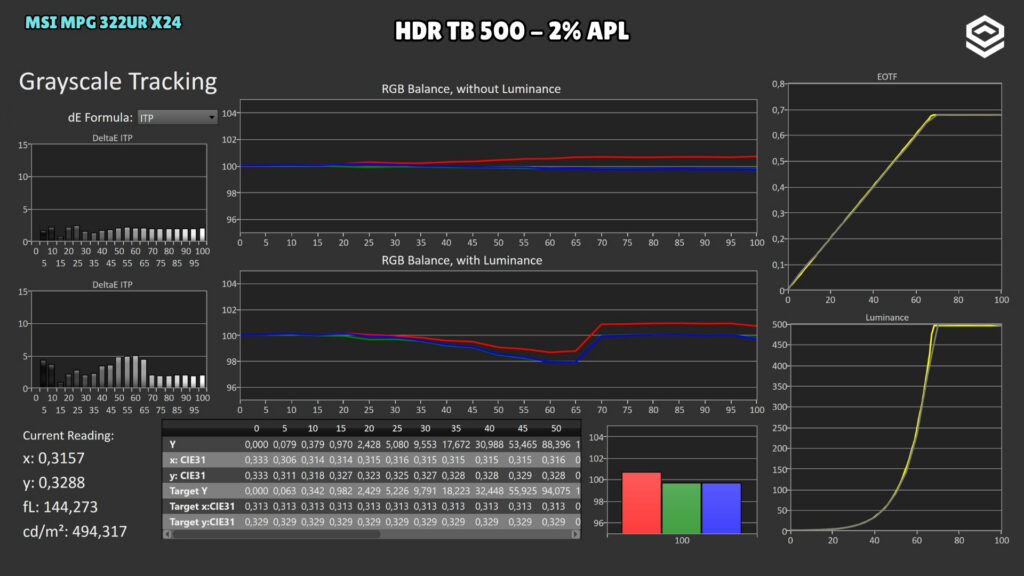Click the Target Y value '18,223' cell
Screen dimensions: 1024x576
point(456,491)
